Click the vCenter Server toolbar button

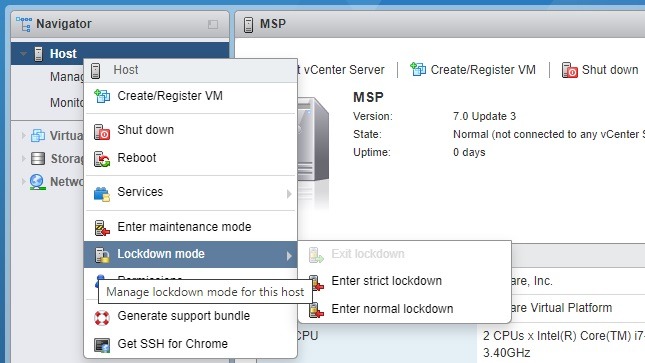tap(341, 70)
